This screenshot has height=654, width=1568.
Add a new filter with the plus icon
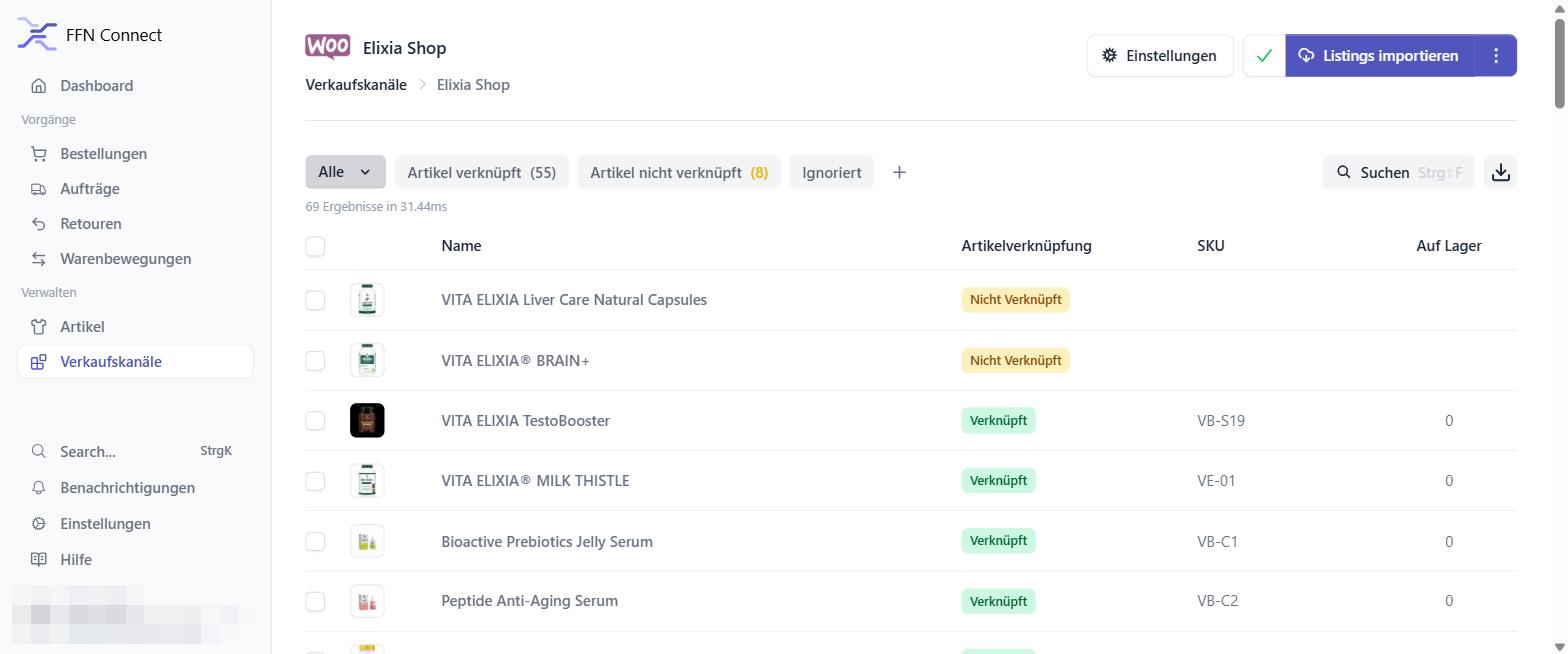pyautogui.click(x=899, y=172)
